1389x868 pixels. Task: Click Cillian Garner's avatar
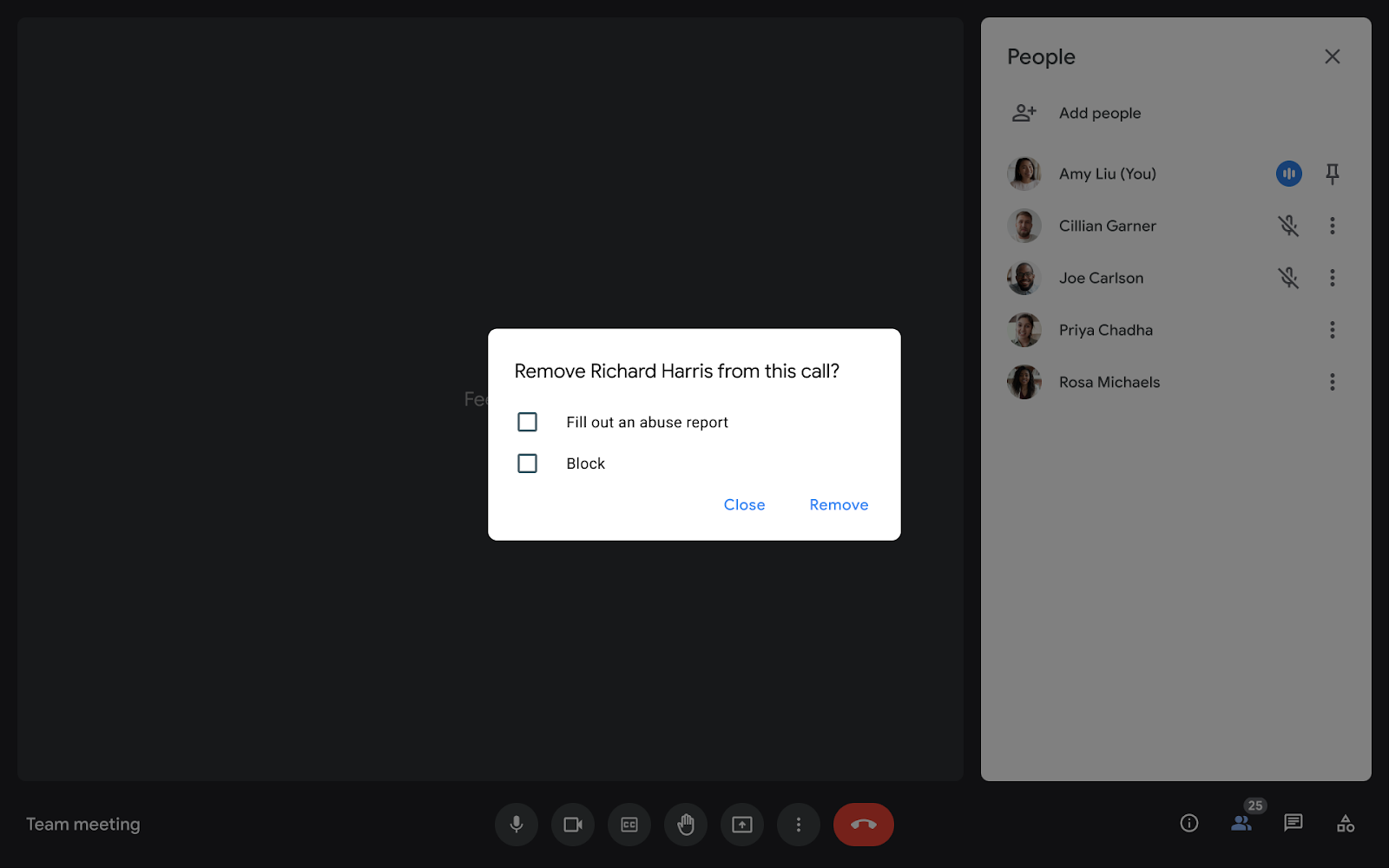(x=1024, y=226)
